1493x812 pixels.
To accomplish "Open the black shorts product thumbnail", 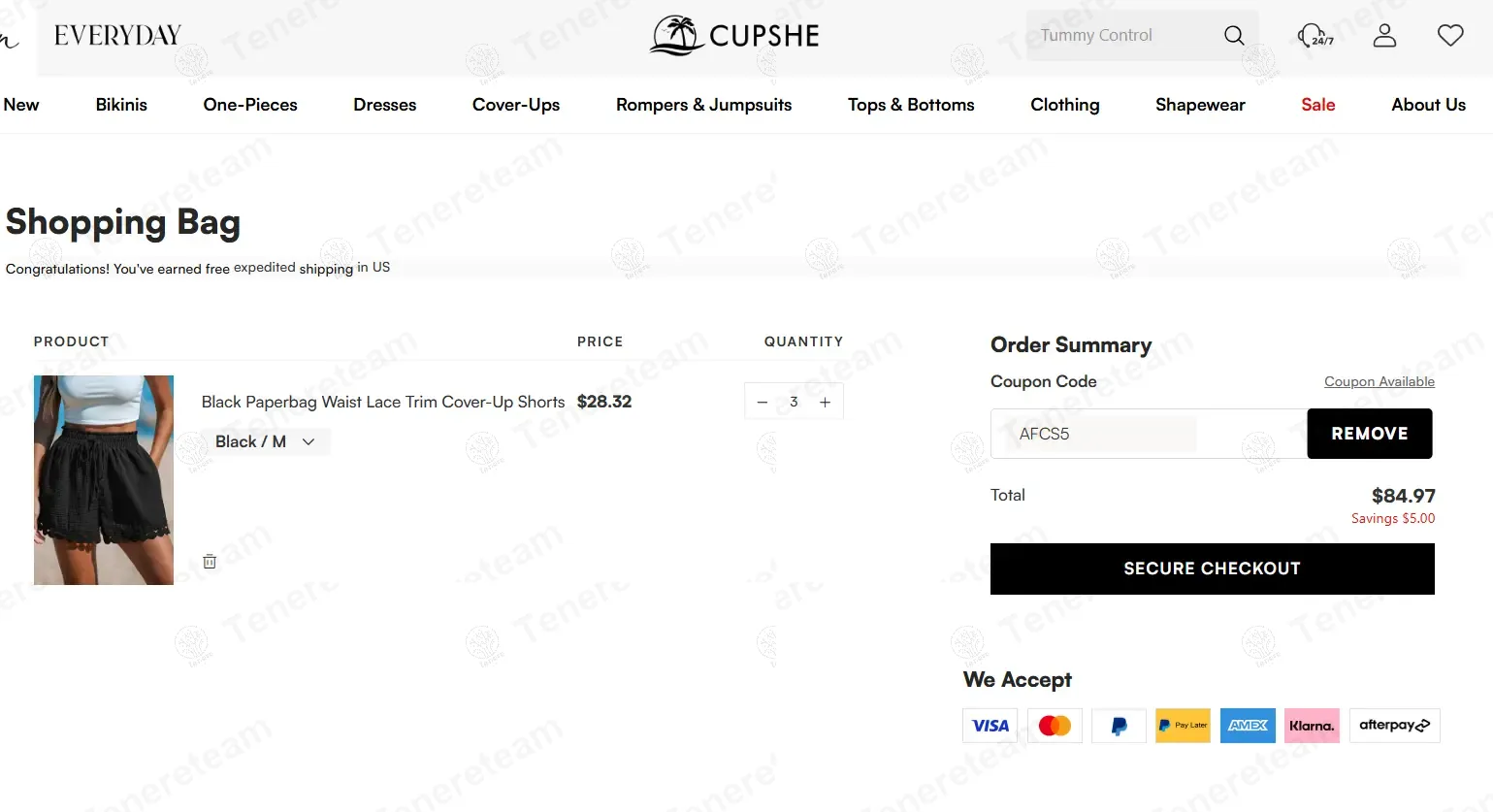I will (x=104, y=479).
